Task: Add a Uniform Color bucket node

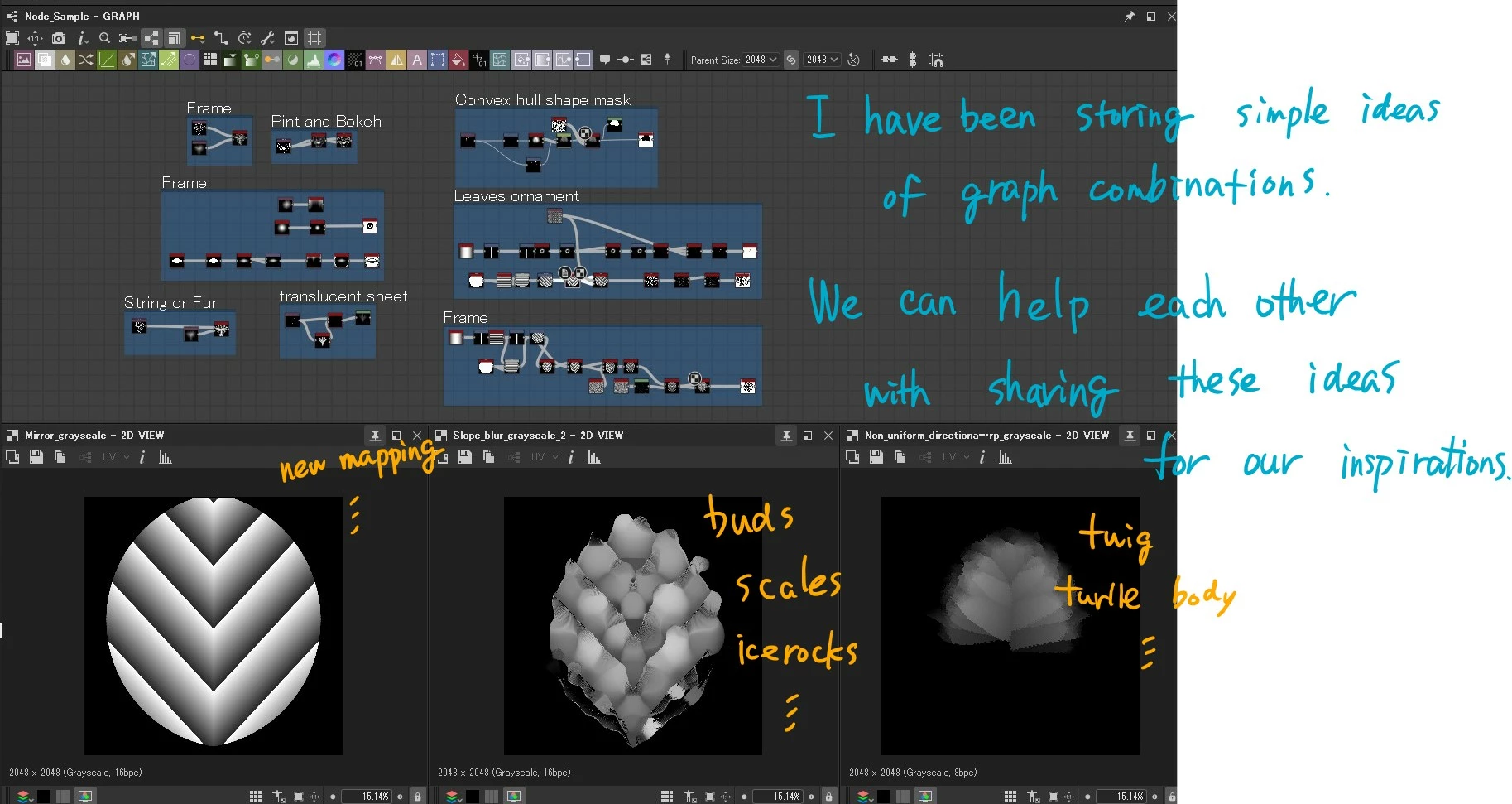Action: click(x=458, y=60)
